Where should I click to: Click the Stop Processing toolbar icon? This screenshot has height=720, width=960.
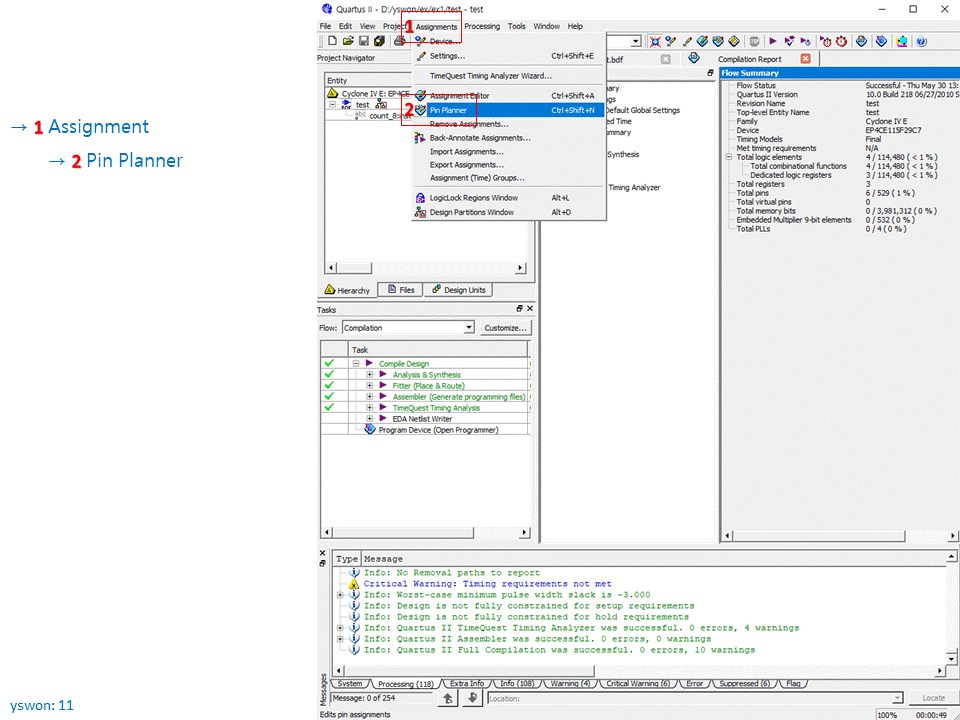click(x=754, y=41)
